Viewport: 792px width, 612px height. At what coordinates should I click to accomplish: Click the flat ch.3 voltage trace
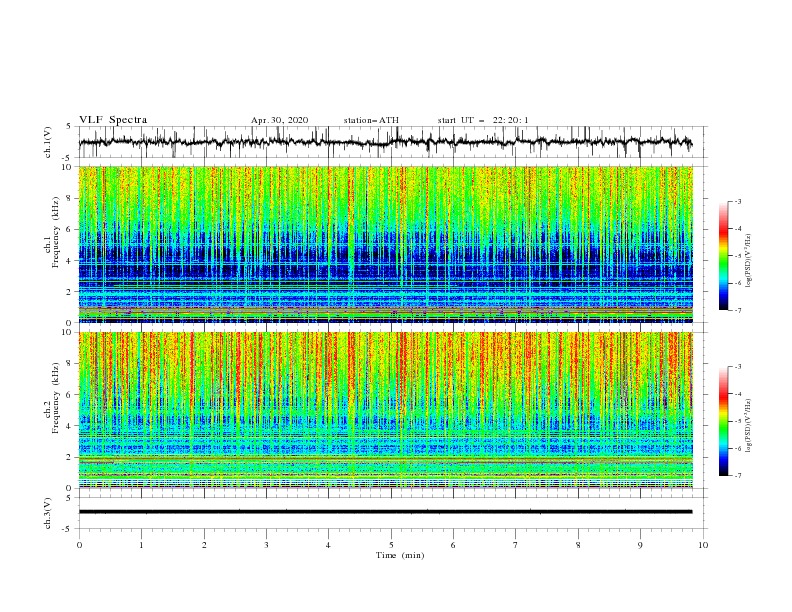(x=385, y=512)
